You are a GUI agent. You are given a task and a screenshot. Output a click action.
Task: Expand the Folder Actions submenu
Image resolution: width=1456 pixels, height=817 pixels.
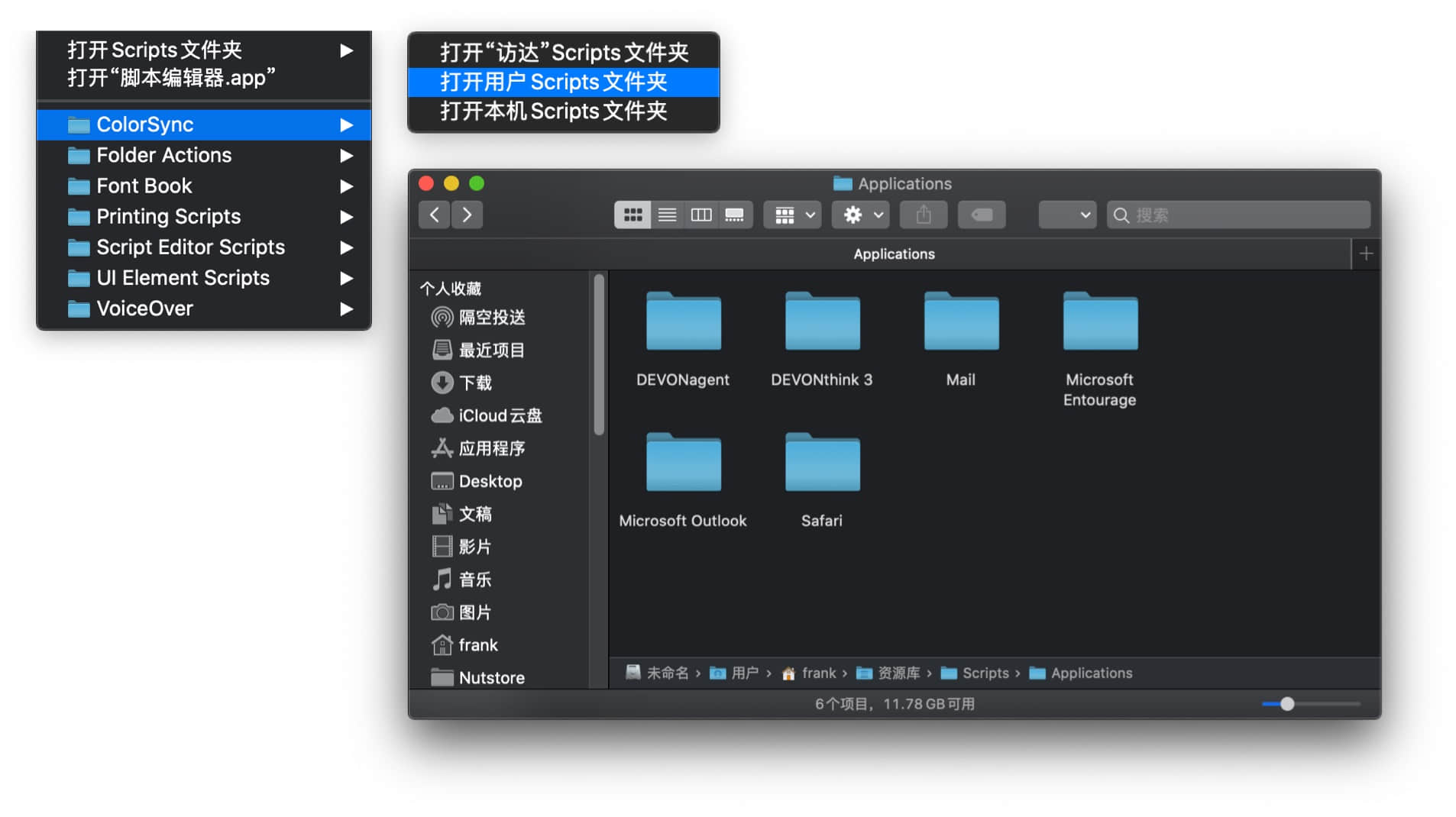pos(204,155)
